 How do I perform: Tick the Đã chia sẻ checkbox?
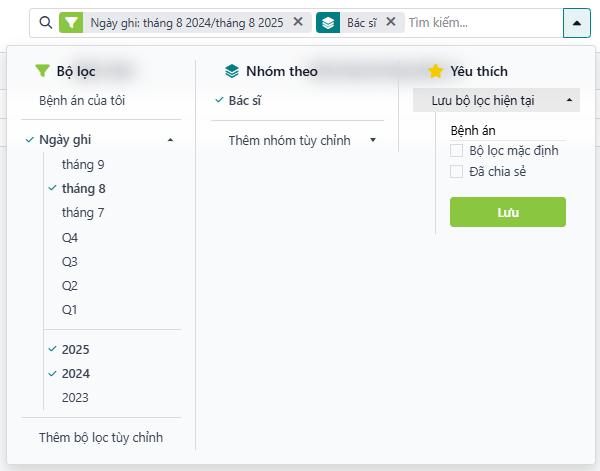tap(457, 172)
